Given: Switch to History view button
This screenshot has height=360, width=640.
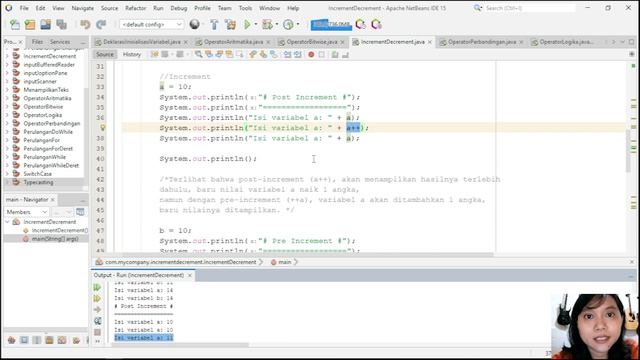Looking at the screenshot, I should point(131,54).
